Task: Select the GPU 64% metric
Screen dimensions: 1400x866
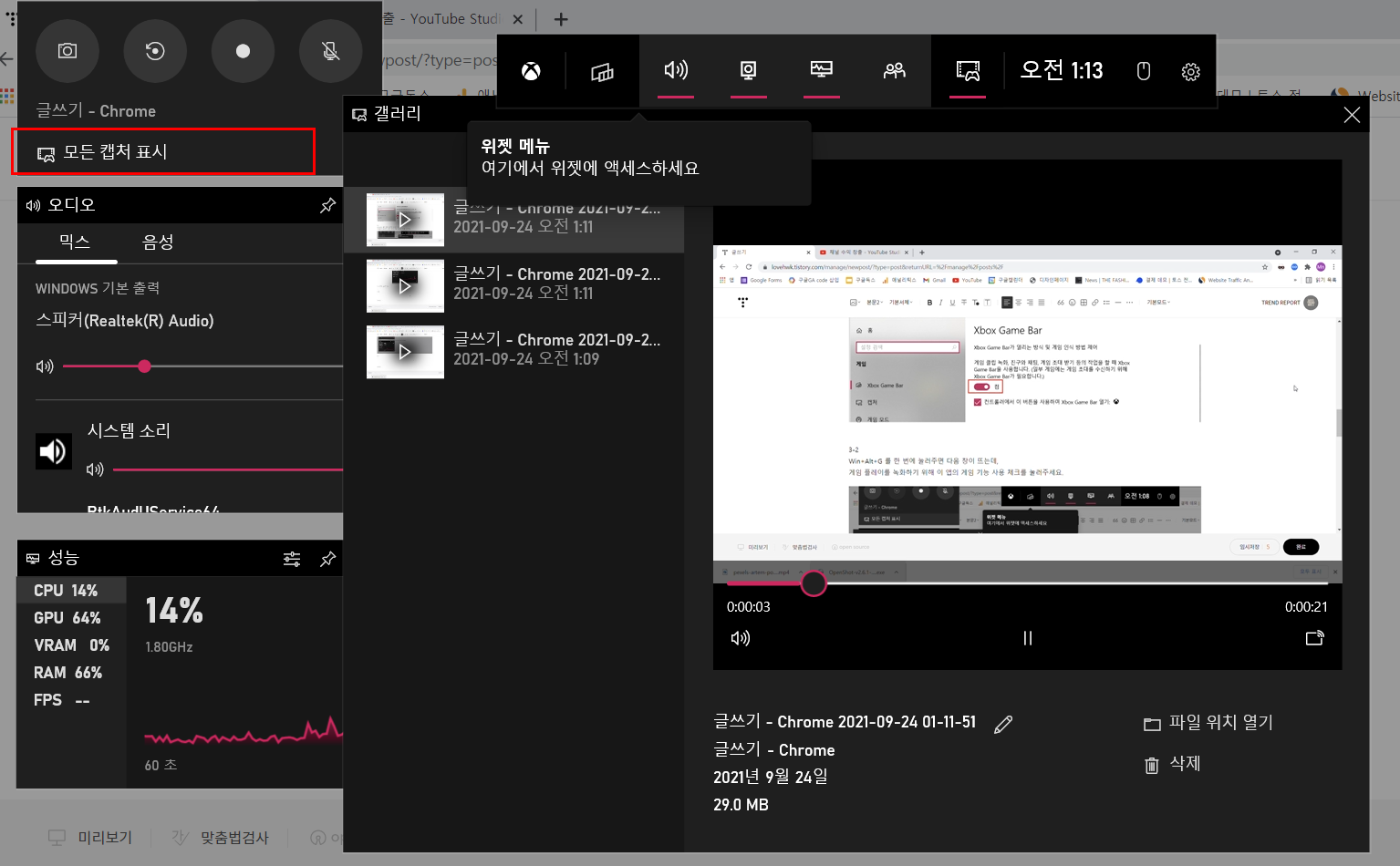Action: [x=71, y=618]
